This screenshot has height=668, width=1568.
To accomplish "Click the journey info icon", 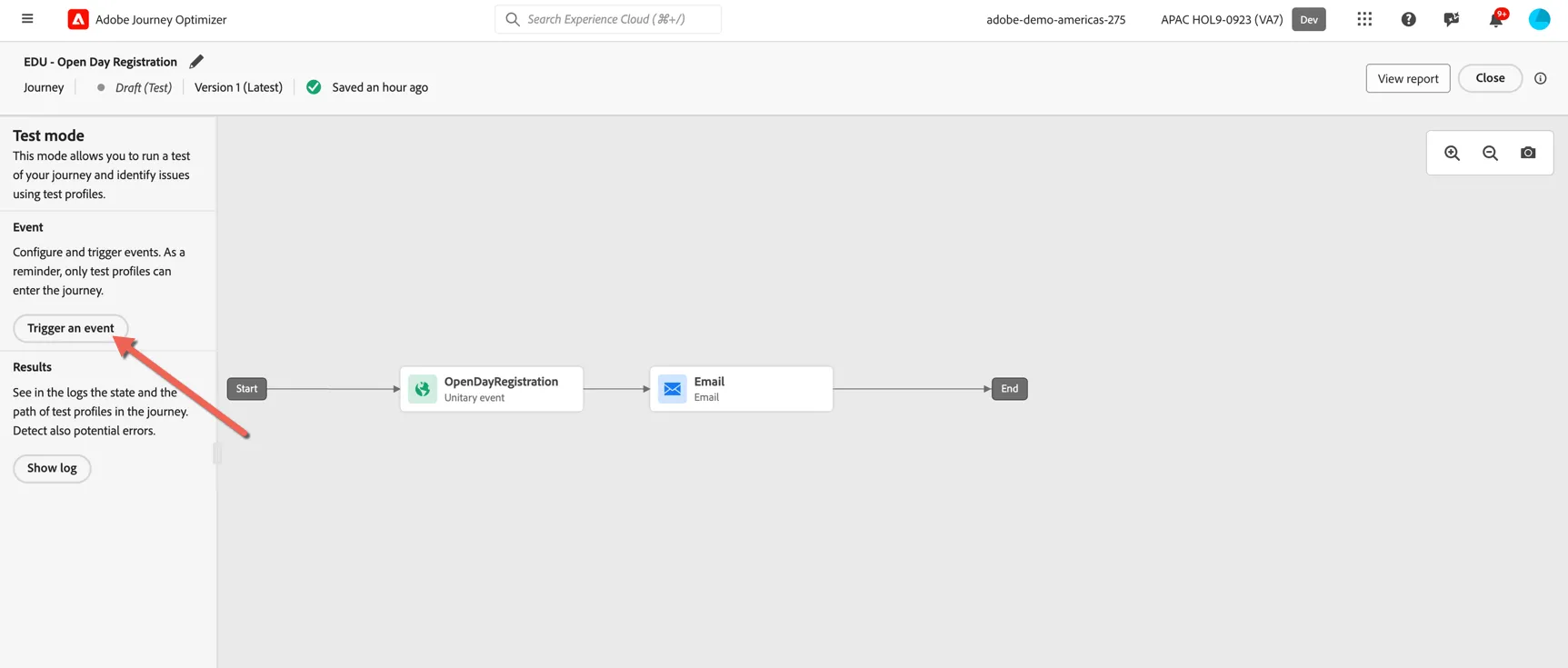I will coord(1540,78).
